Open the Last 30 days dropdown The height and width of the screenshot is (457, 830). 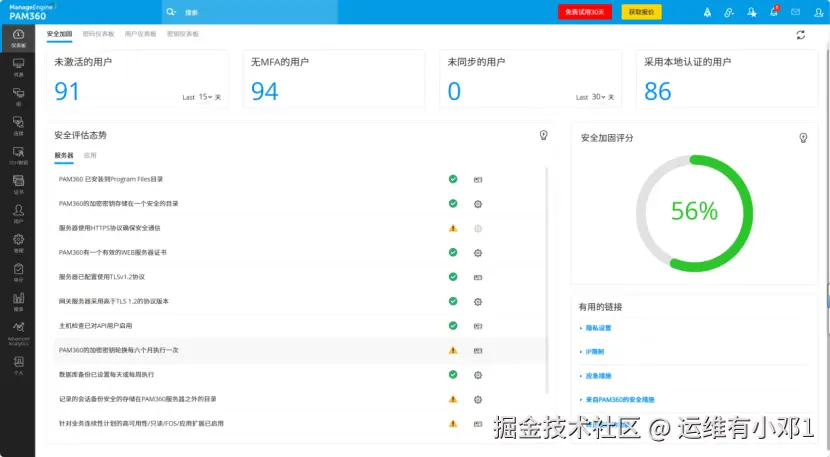[599, 97]
